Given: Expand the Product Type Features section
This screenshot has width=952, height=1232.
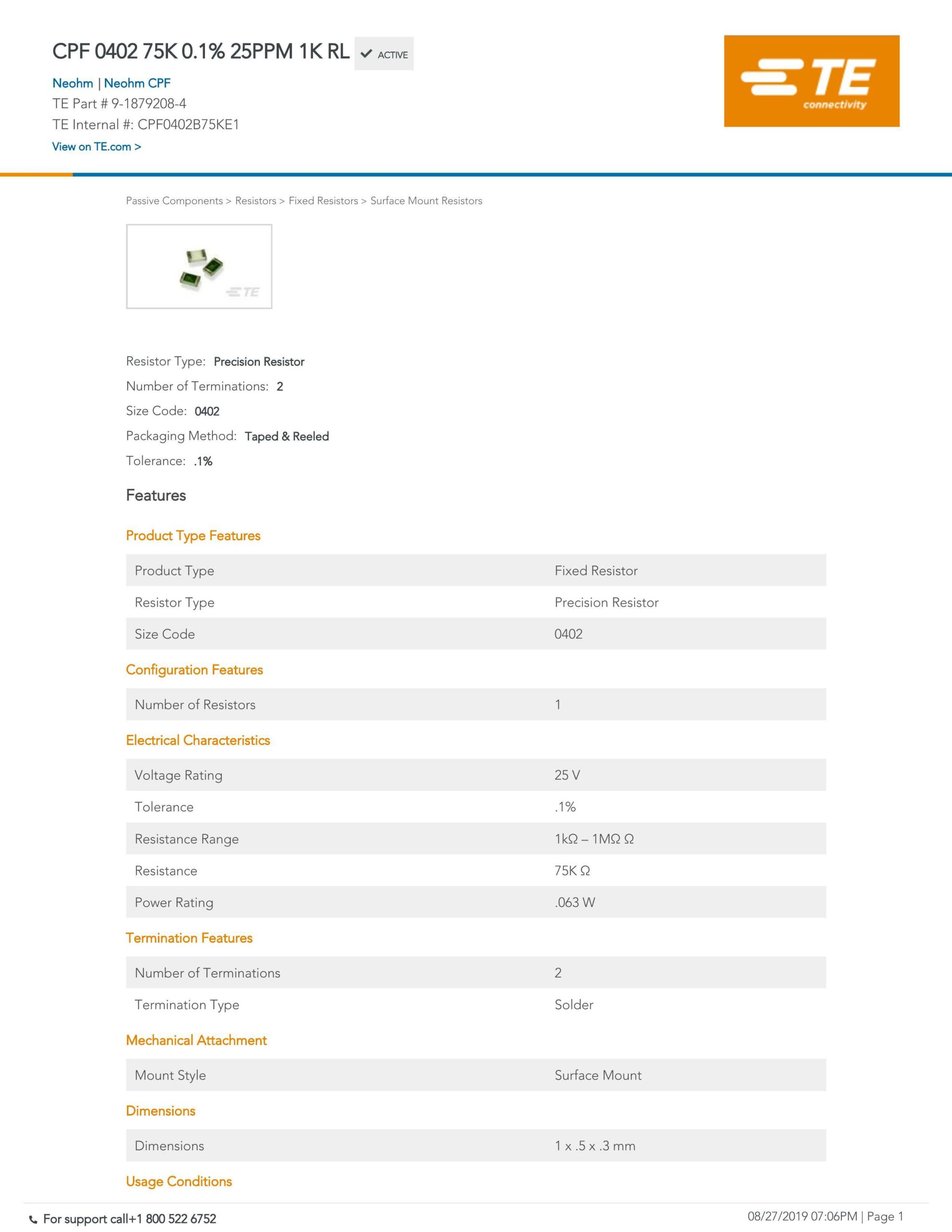Looking at the screenshot, I should pos(192,535).
